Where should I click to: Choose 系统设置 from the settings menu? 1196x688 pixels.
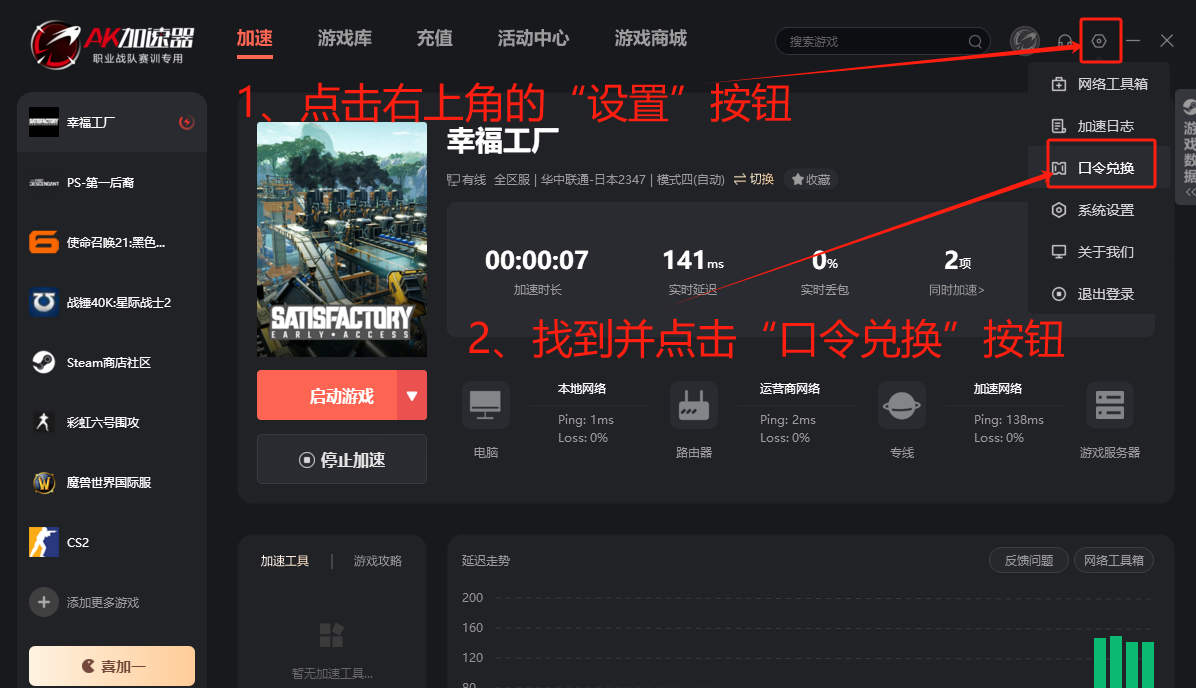pyautogui.click(x=1099, y=210)
